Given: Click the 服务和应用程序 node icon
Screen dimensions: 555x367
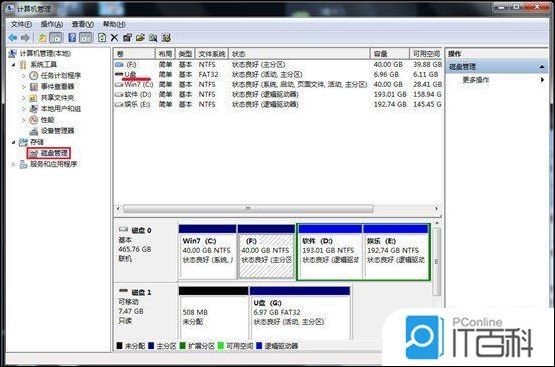Looking at the screenshot, I should (23, 164).
